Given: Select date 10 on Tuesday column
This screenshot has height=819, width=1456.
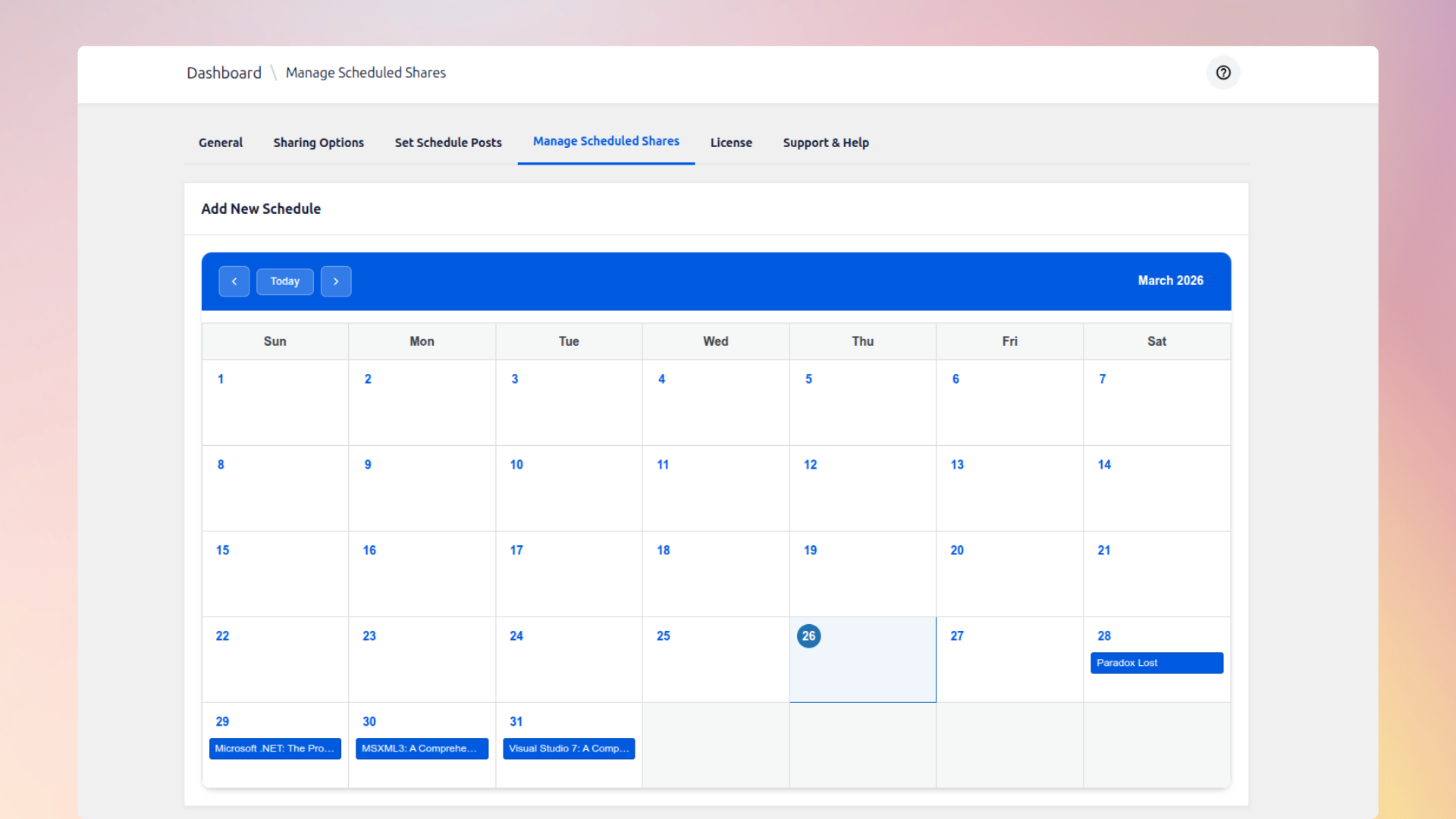Looking at the screenshot, I should pyautogui.click(x=516, y=465).
